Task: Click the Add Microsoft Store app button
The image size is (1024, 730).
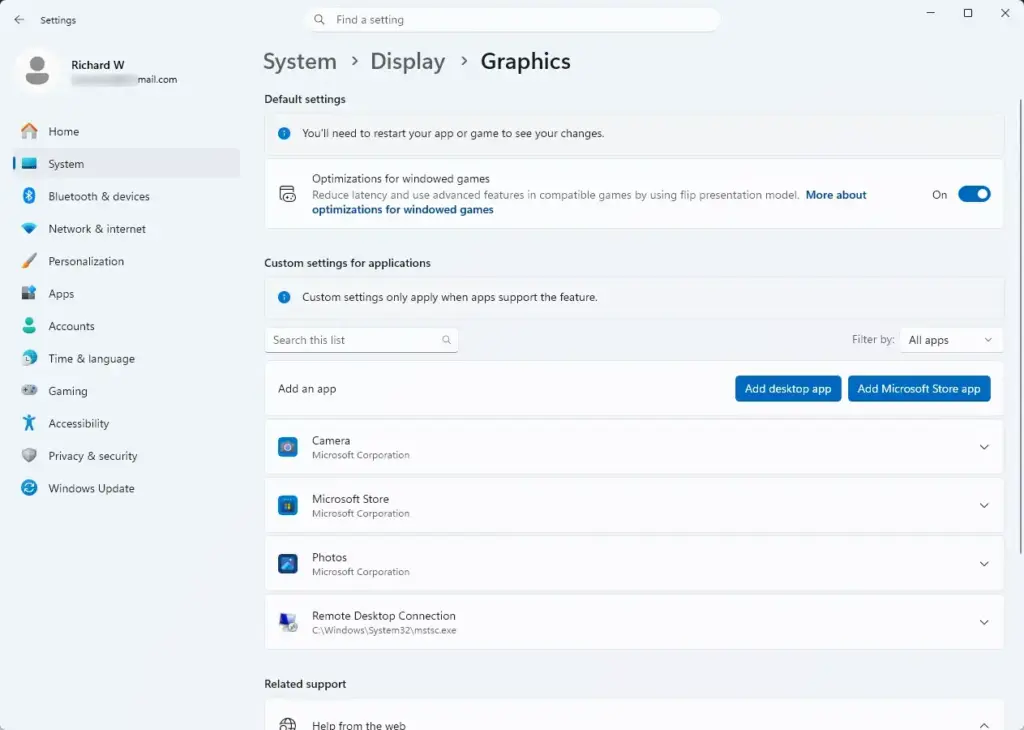Action: (x=919, y=389)
